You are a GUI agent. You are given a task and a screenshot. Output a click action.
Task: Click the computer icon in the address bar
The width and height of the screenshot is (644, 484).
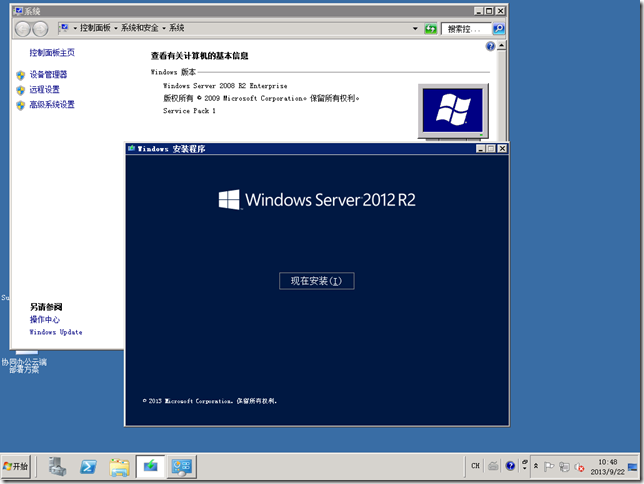click(x=64, y=28)
